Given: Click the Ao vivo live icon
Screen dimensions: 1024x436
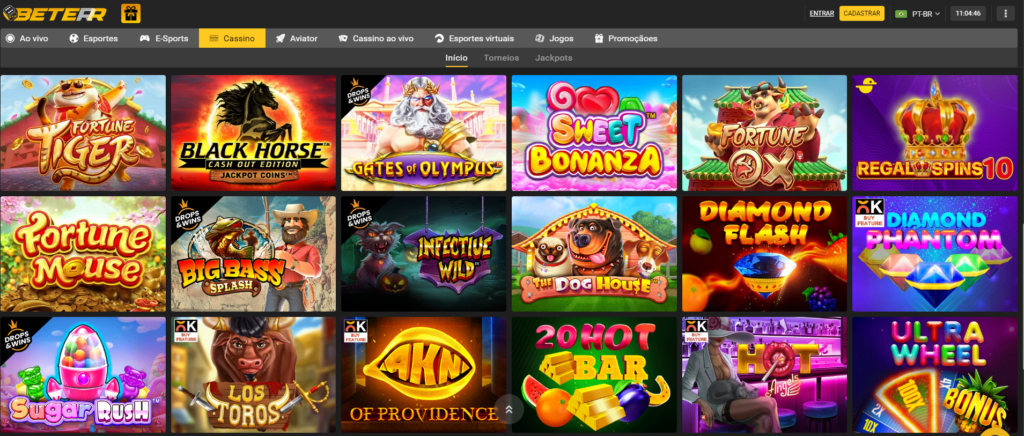Looking at the screenshot, I should pos(10,39).
